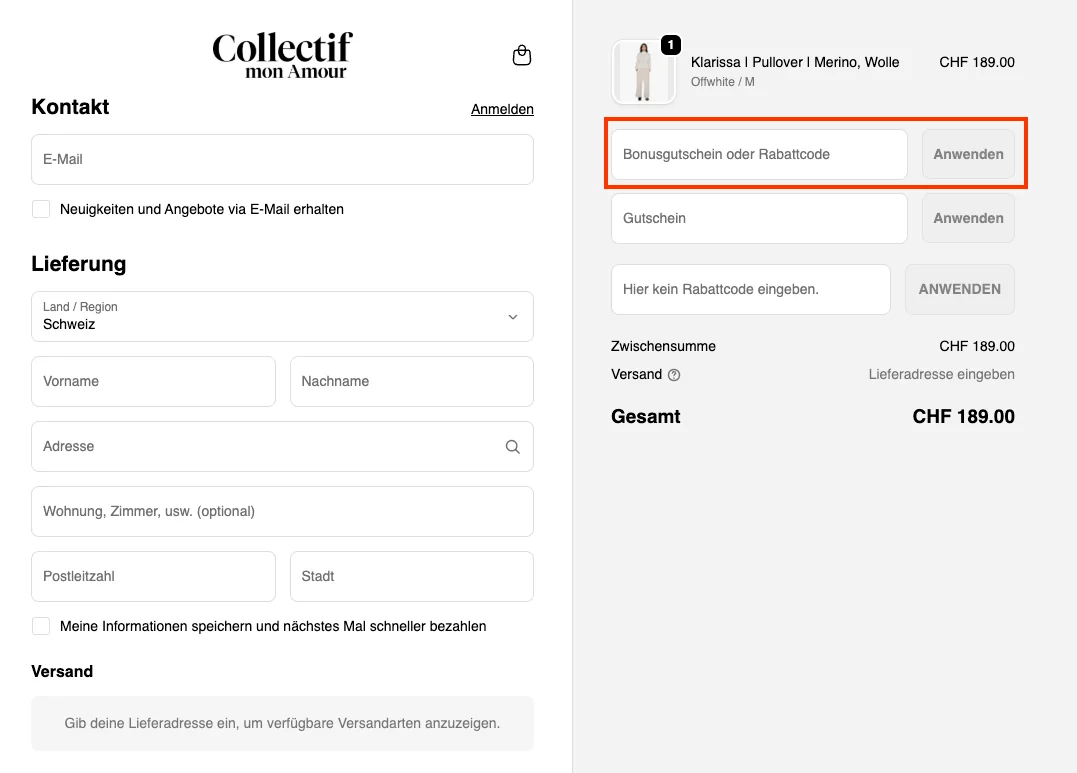This screenshot has height=773, width=1077.
Task: Click the Bonusgutschein oder Rabattcode field
Action: pos(757,154)
